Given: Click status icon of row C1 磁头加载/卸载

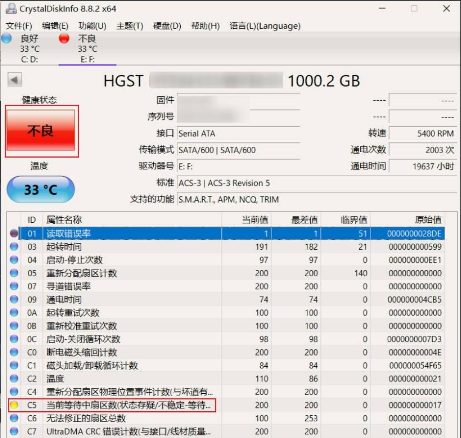Looking at the screenshot, I should (14, 365).
